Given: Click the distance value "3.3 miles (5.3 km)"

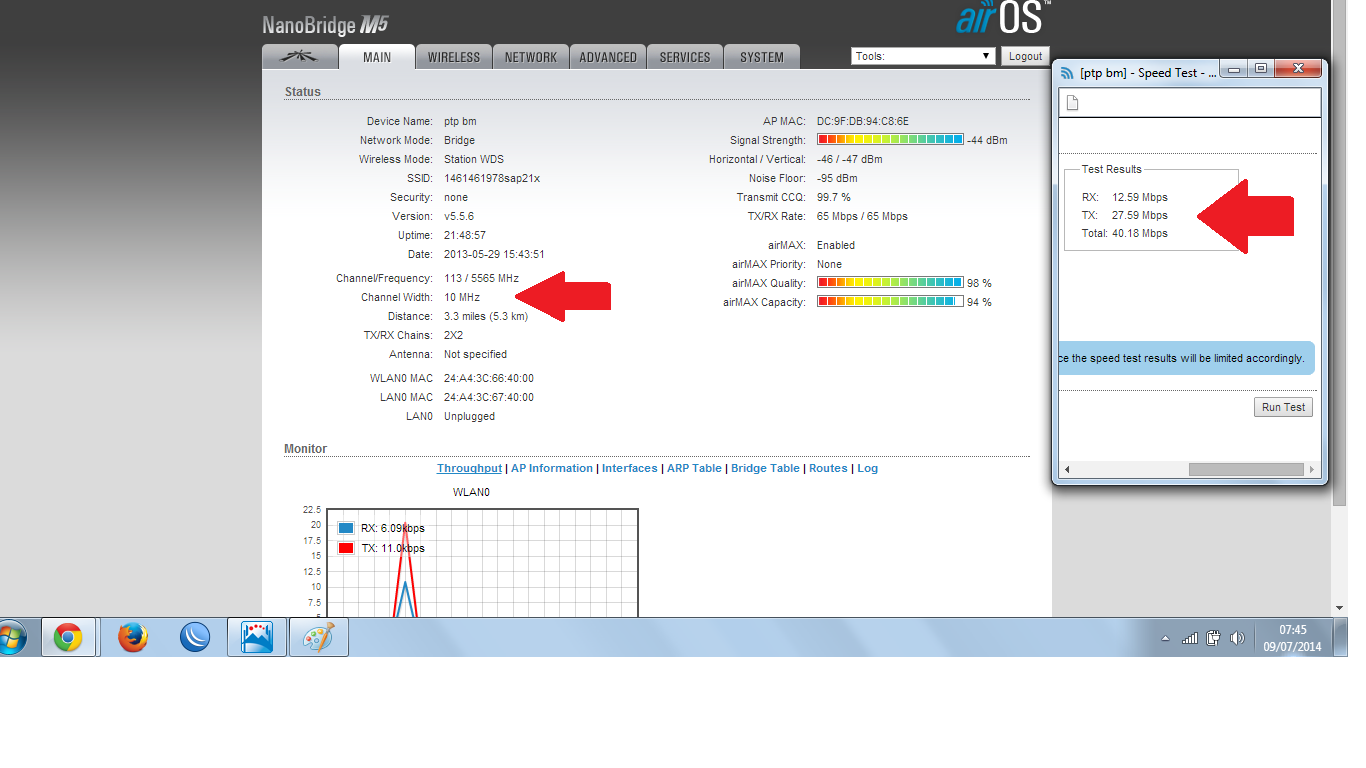Looking at the screenshot, I should 486,316.
